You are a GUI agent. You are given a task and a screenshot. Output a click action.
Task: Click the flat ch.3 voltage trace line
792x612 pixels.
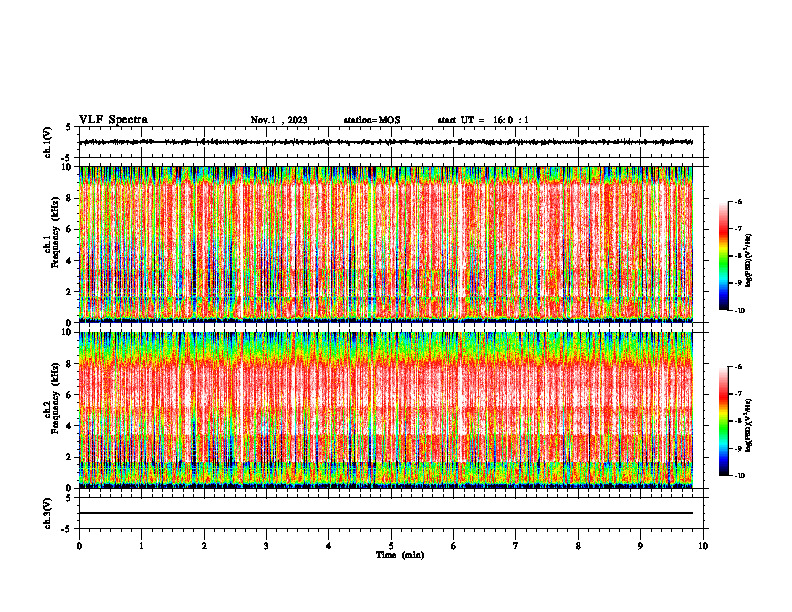coord(386,513)
